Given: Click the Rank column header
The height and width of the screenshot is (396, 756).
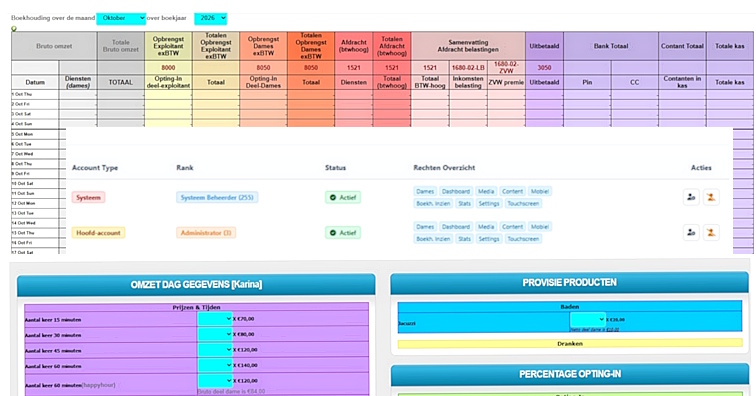Looking at the screenshot, I should click(185, 168).
